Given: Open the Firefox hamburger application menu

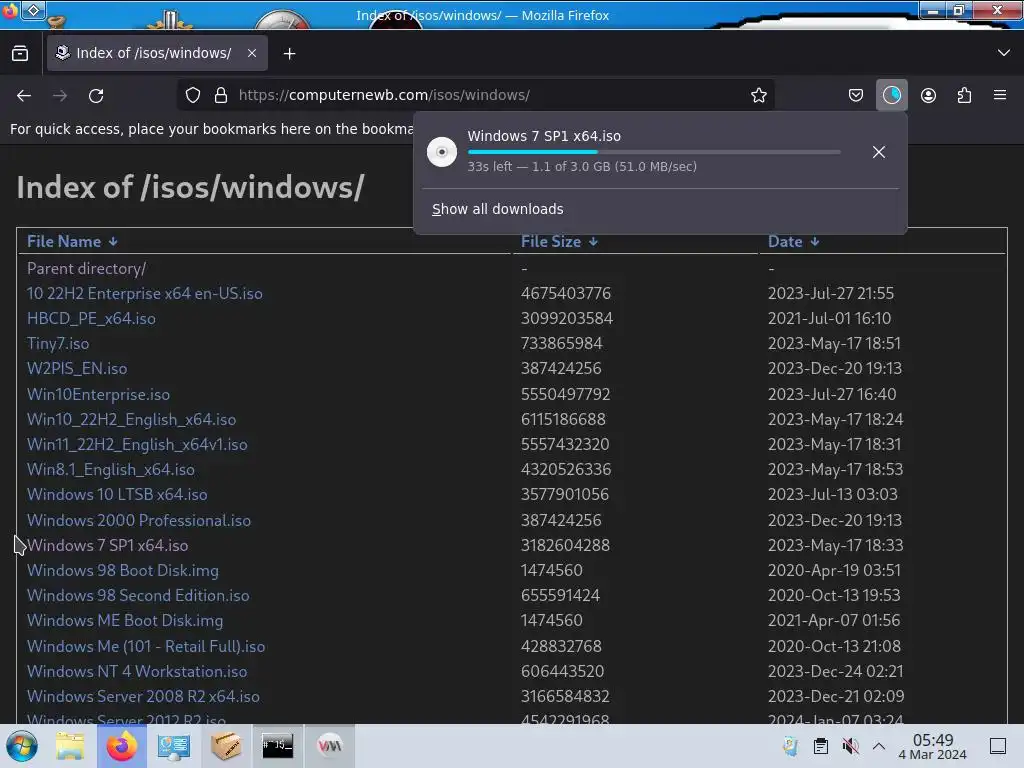Looking at the screenshot, I should coord(1000,95).
